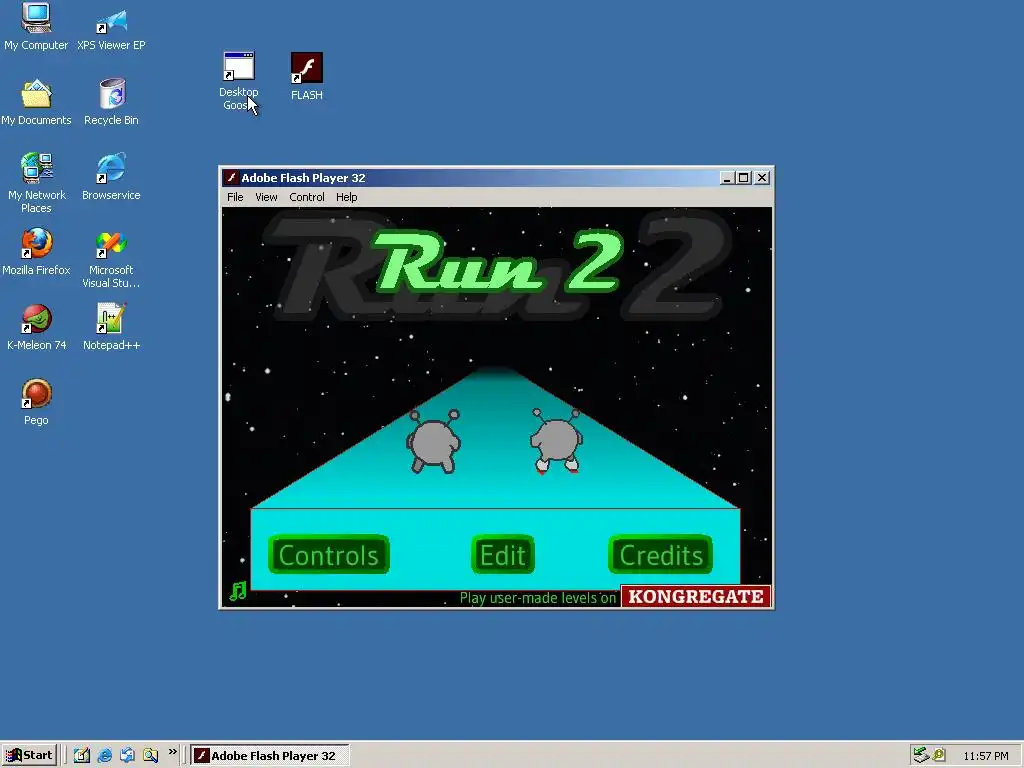Select the My Computer desktop icon
Screen dimensions: 1024x768
[x=36, y=27]
